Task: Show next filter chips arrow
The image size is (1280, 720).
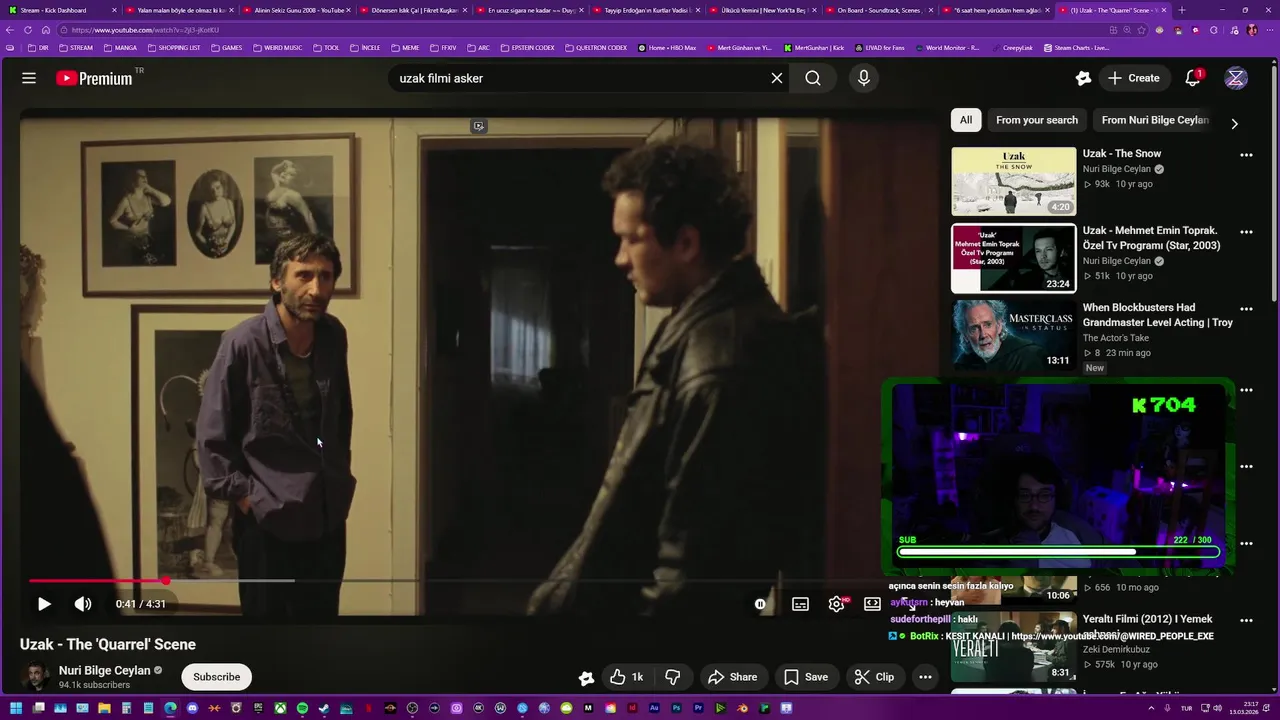Action: [1234, 124]
